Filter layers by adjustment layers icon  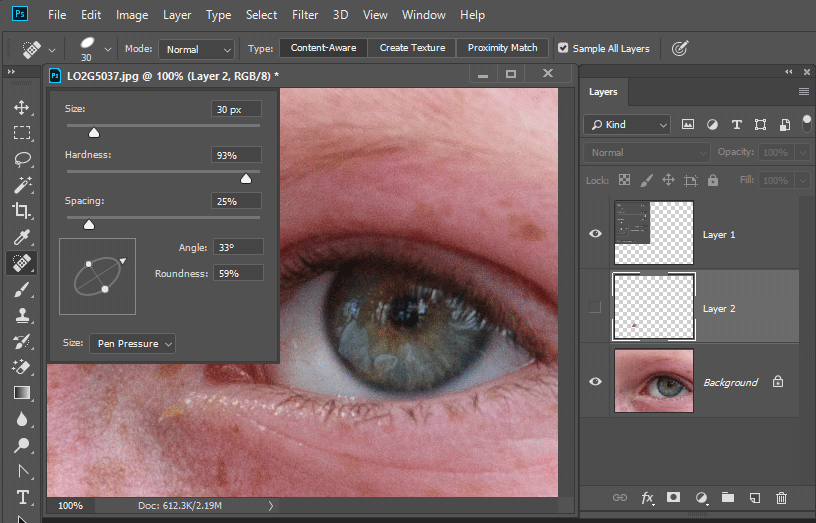pos(712,124)
